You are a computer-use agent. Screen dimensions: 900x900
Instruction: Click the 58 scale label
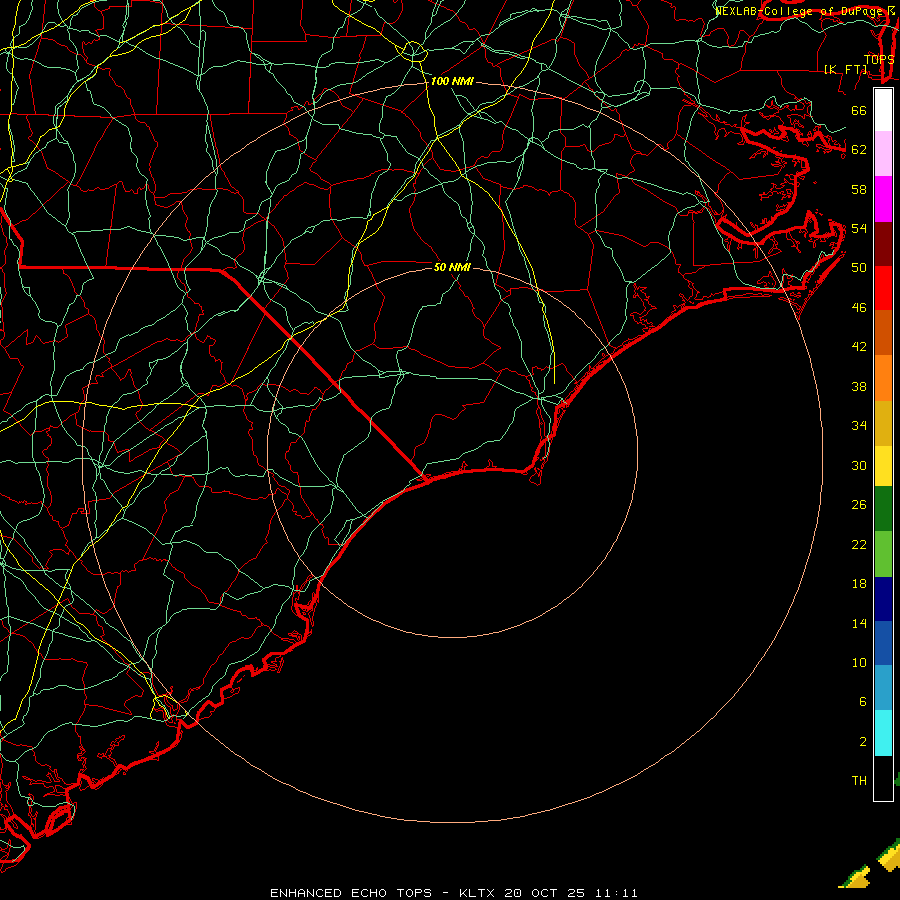859,189
